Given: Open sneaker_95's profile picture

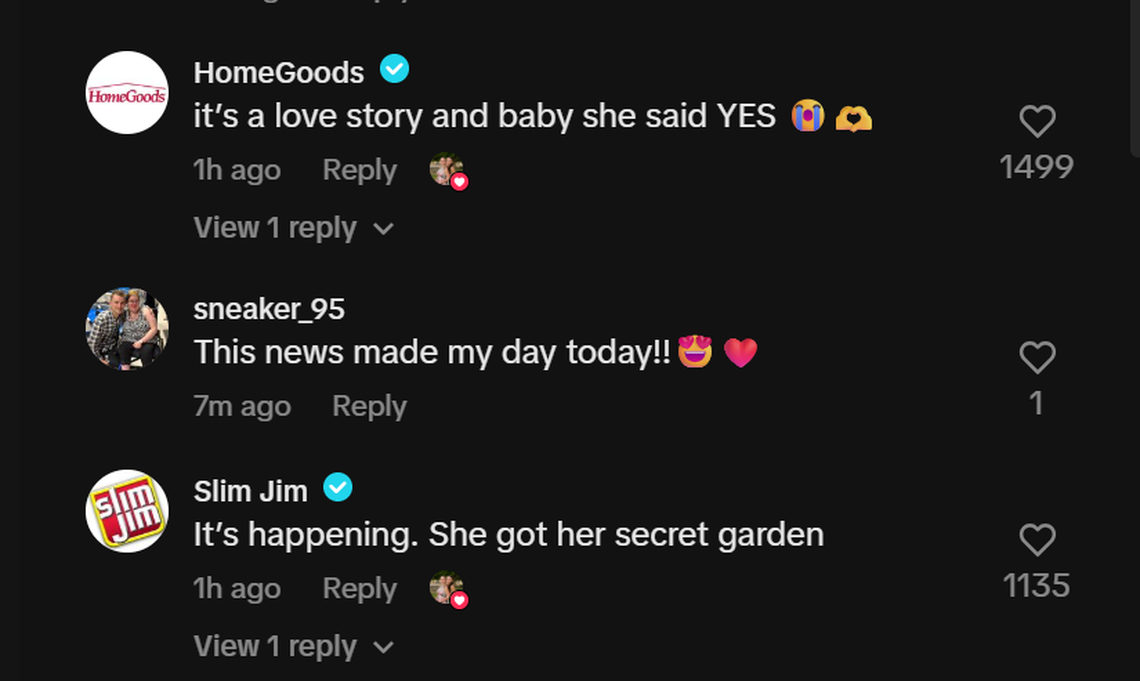Looking at the screenshot, I should tap(126, 330).
